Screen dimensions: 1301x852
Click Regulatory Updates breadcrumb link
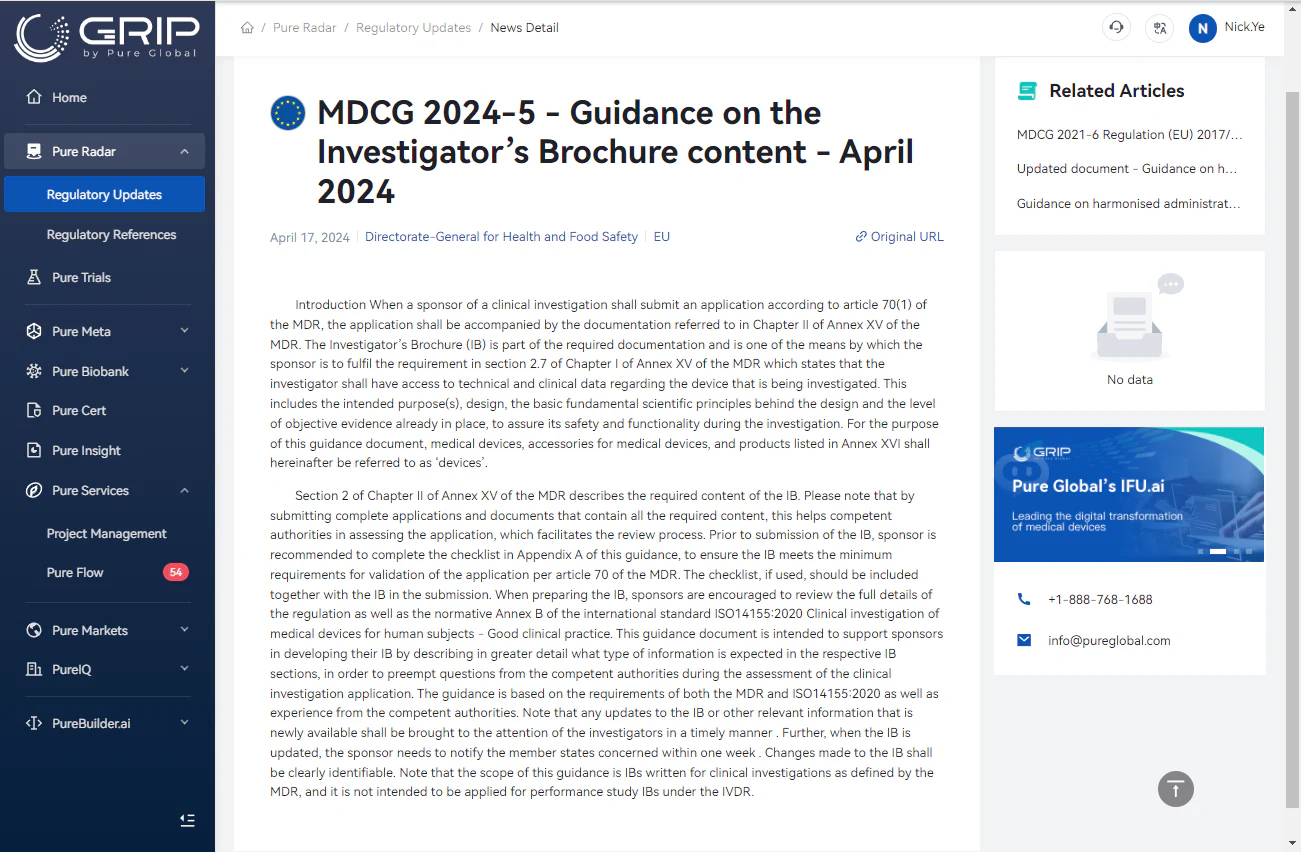[413, 28]
